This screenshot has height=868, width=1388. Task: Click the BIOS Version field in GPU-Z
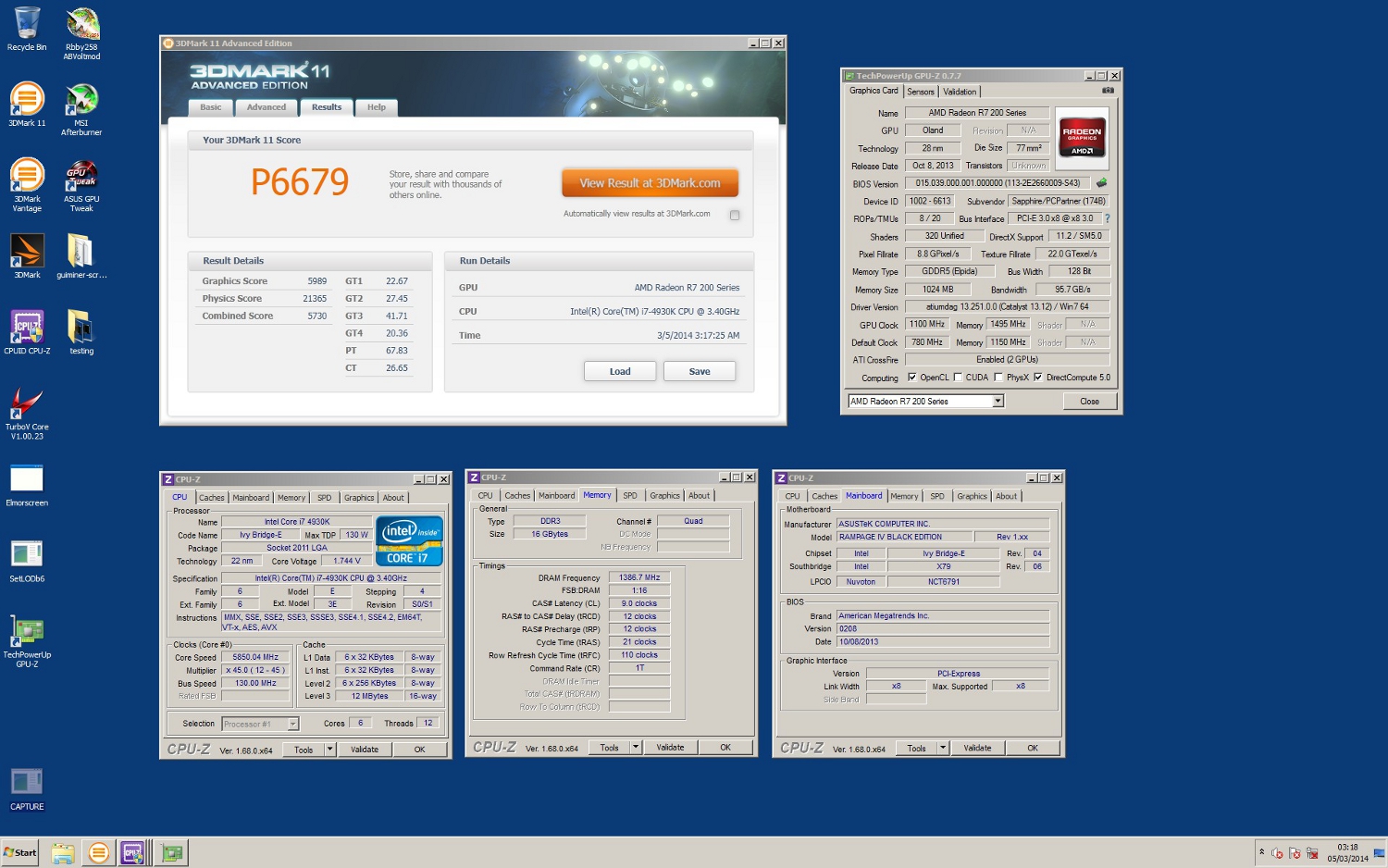[x=998, y=183]
